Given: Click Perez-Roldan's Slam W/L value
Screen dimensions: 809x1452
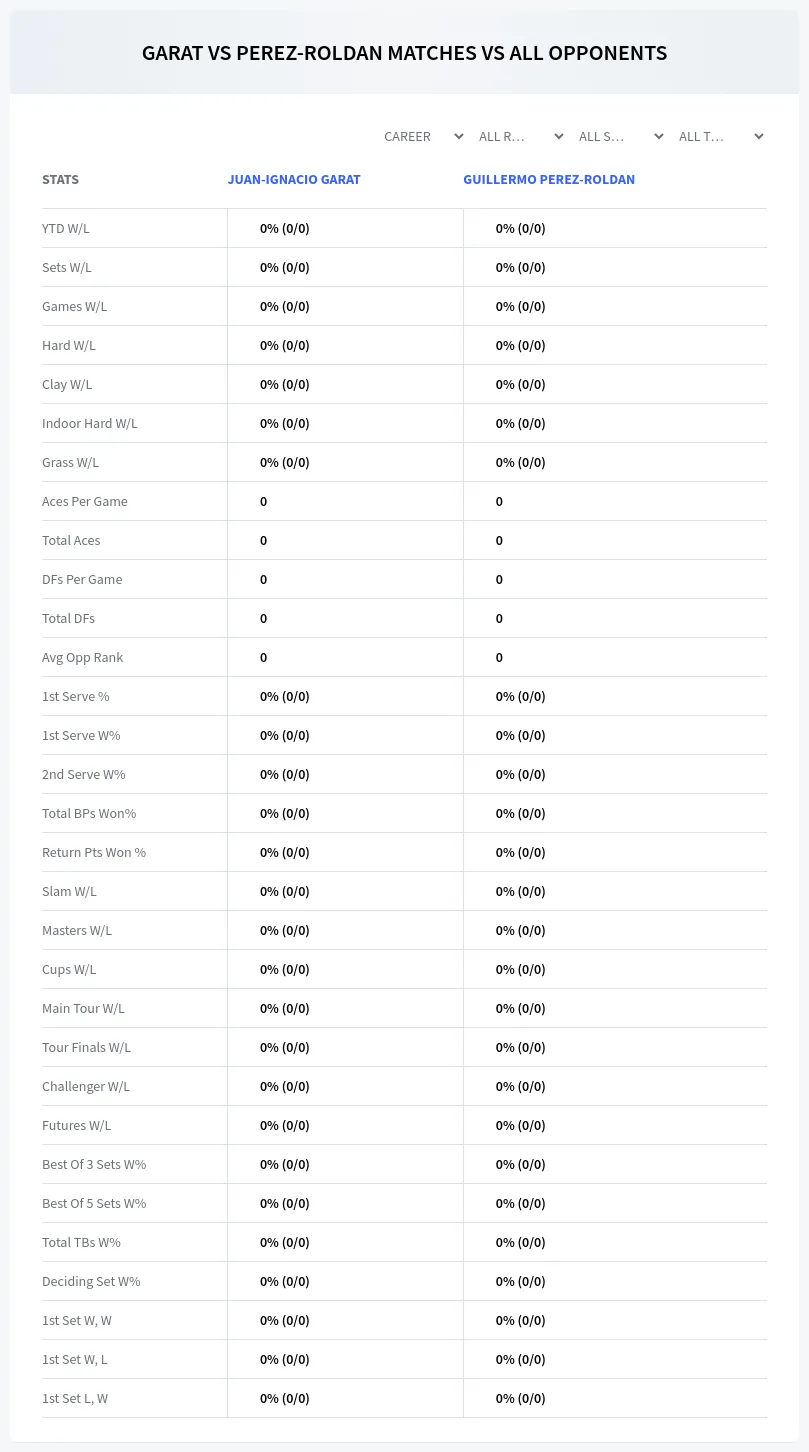Looking at the screenshot, I should (521, 891).
